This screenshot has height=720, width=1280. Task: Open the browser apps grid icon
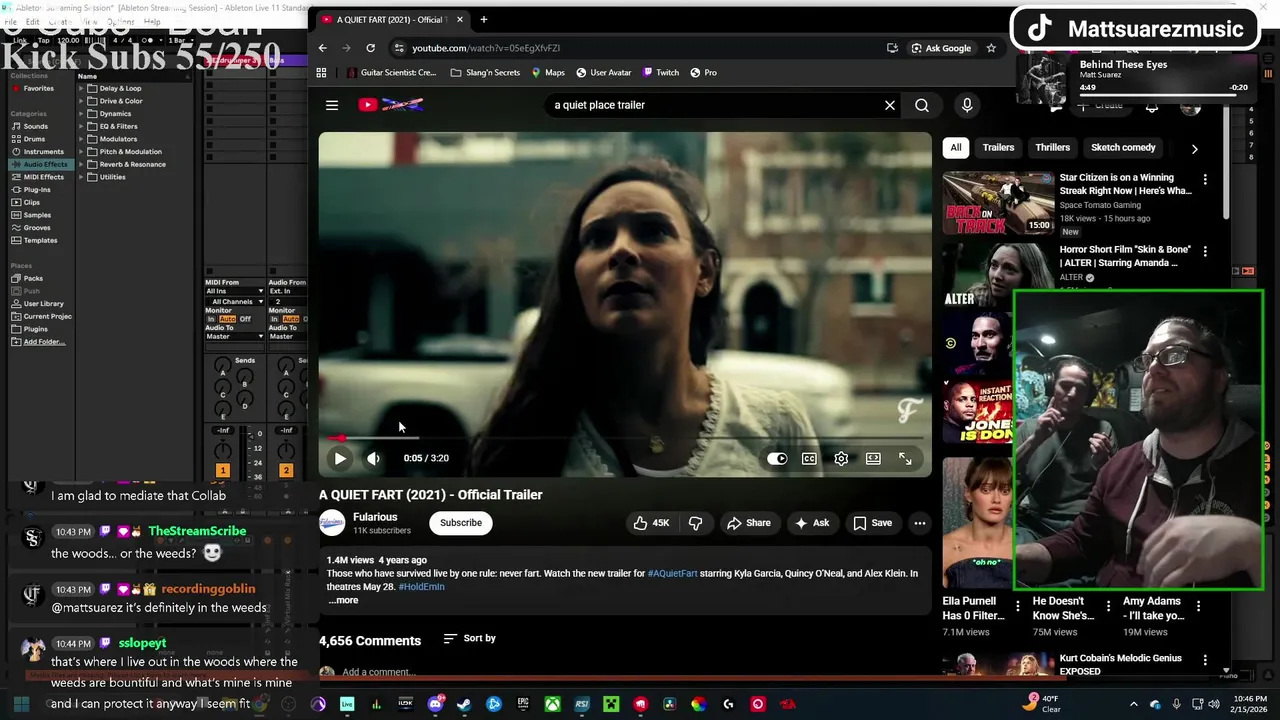(321, 72)
